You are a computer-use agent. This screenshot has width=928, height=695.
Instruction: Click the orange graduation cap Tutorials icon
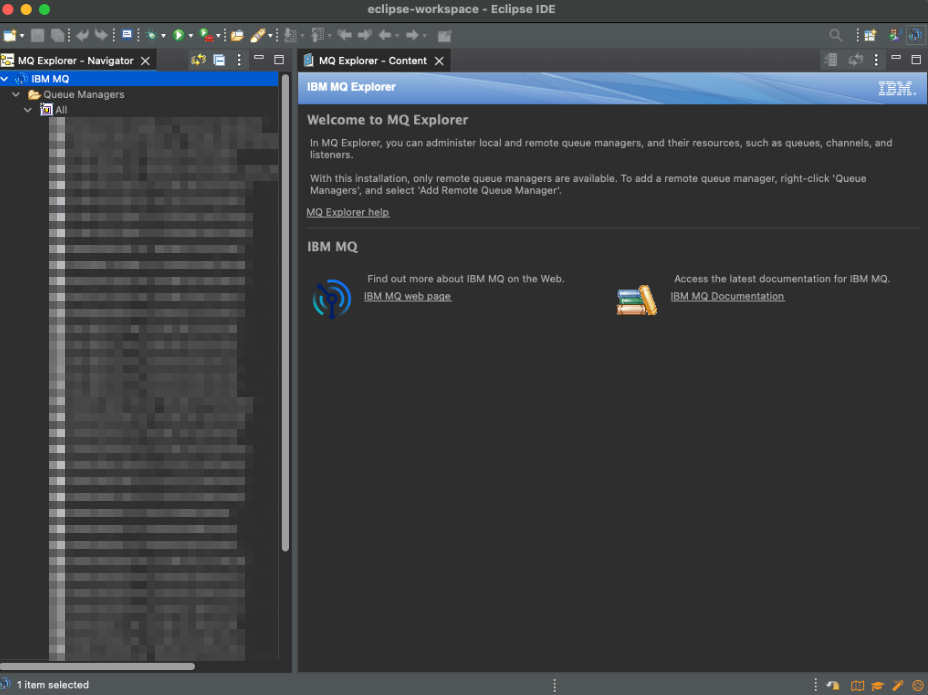877,686
